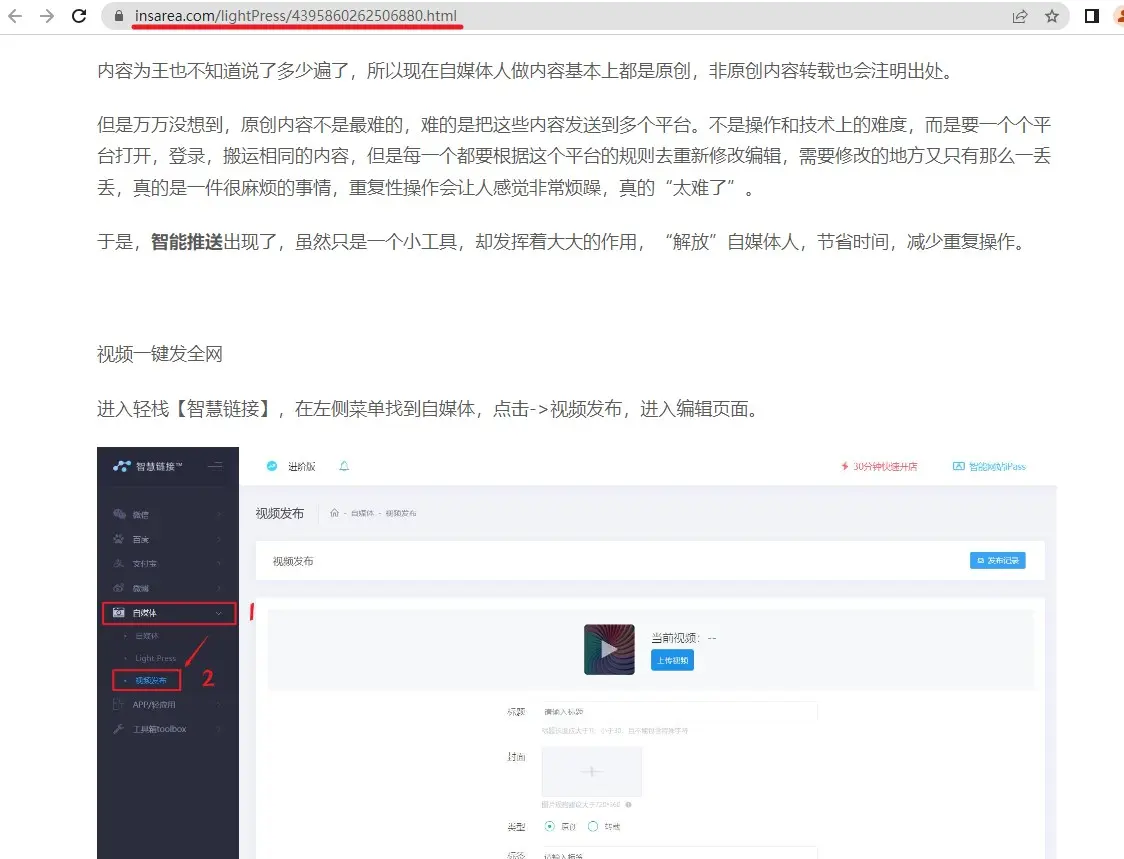Click the browser back arrow
1124x859 pixels.
tap(15, 16)
